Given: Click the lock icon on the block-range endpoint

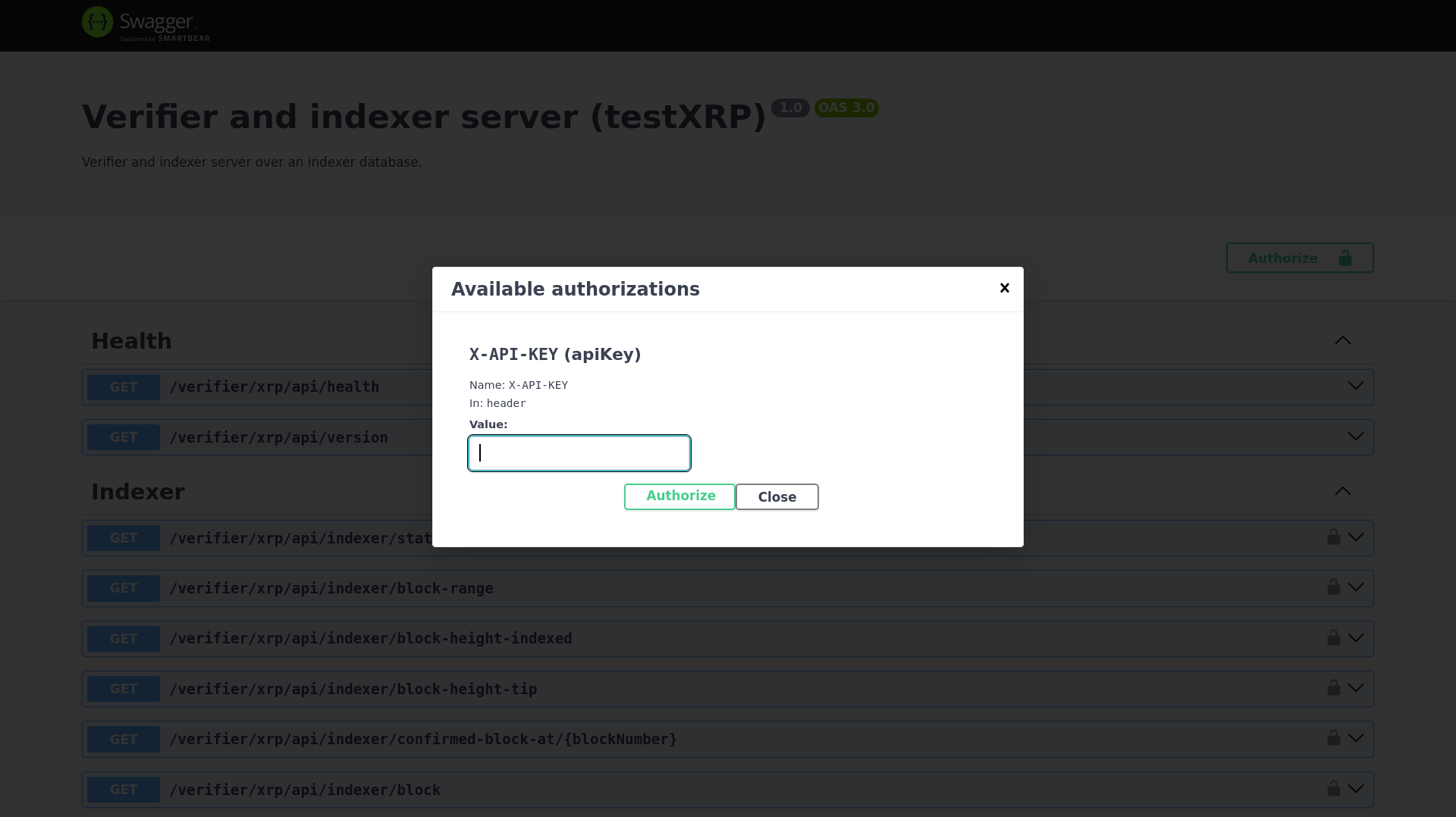Looking at the screenshot, I should (1333, 587).
